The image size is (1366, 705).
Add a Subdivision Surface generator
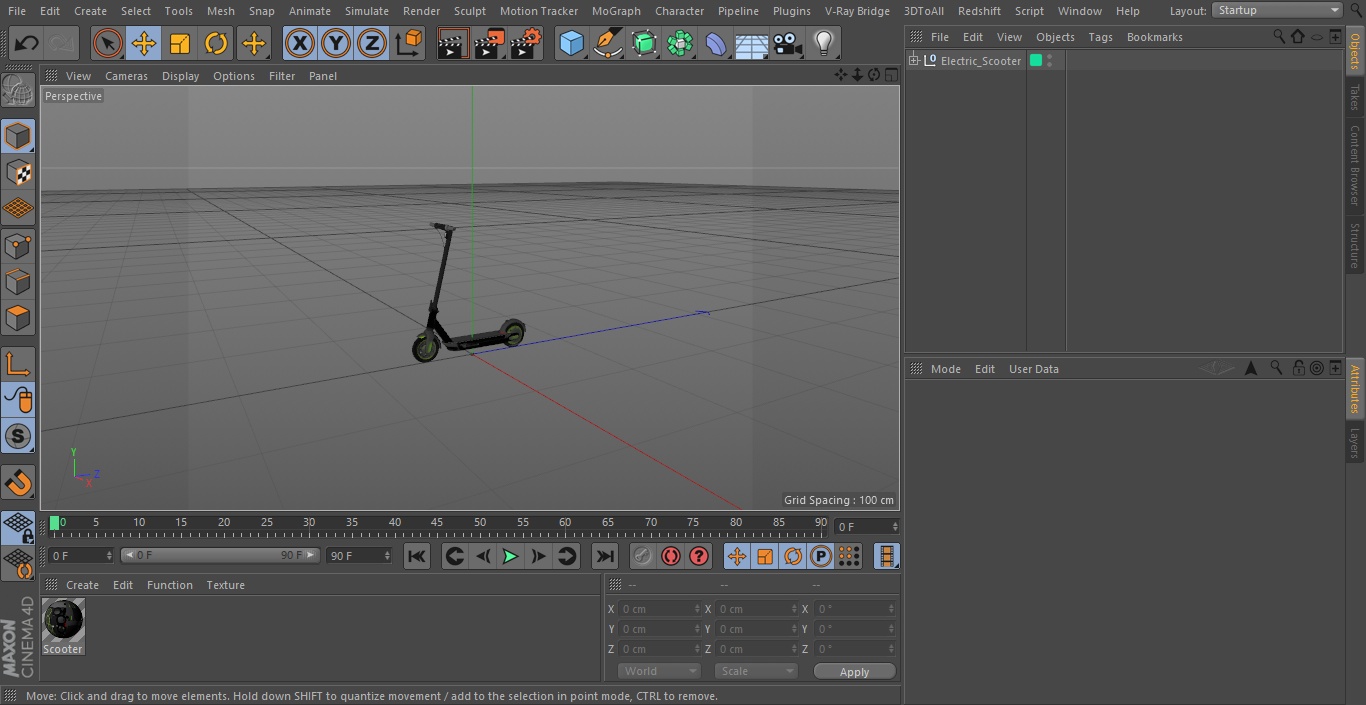pyautogui.click(x=644, y=43)
